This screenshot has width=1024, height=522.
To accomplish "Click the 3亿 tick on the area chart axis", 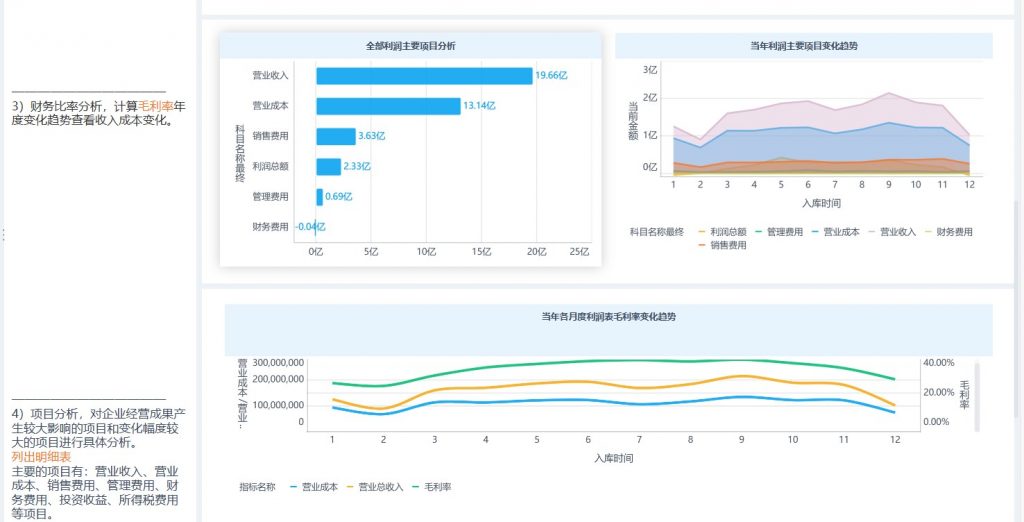I will [x=650, y=70].
